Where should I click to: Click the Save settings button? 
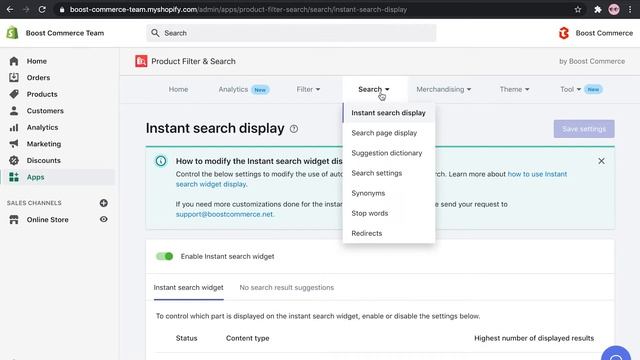coord(584,129)
